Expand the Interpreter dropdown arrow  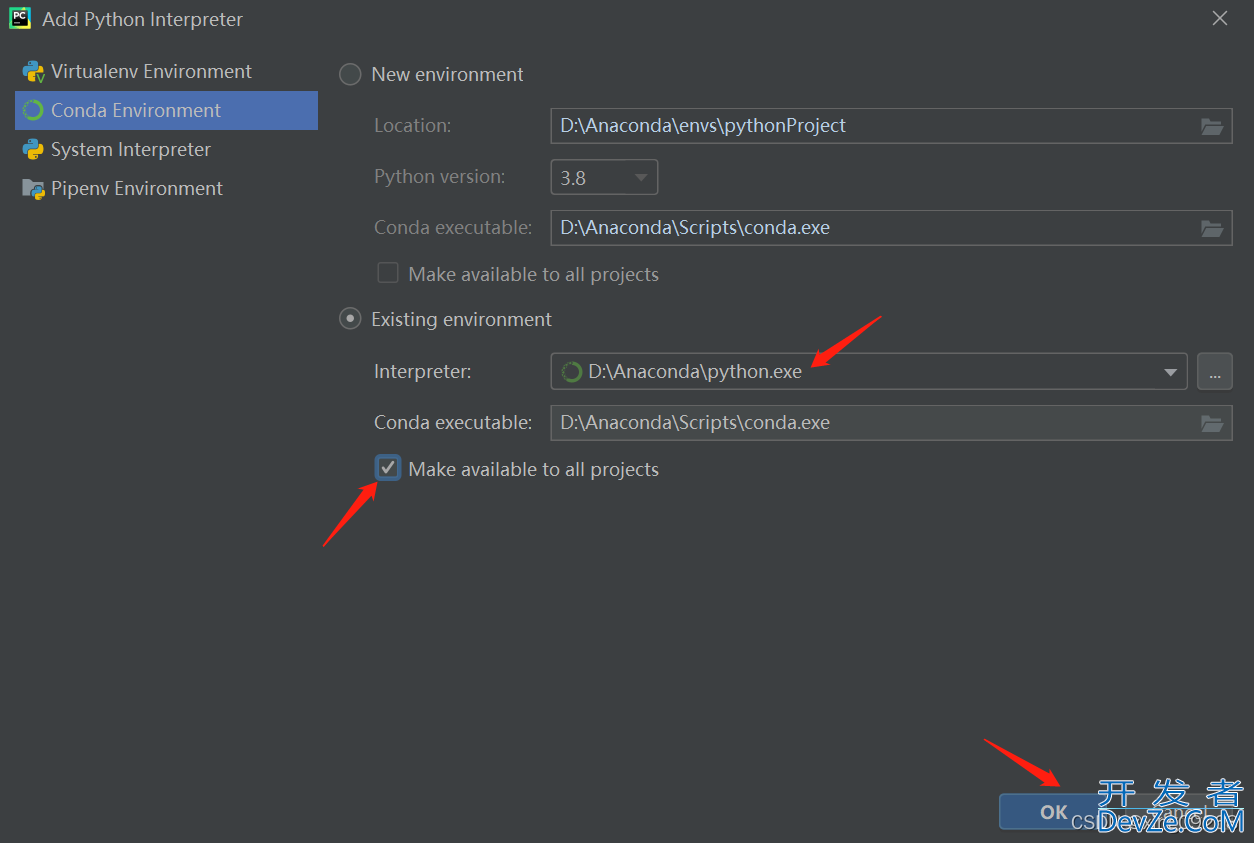tap(1170, 372)
